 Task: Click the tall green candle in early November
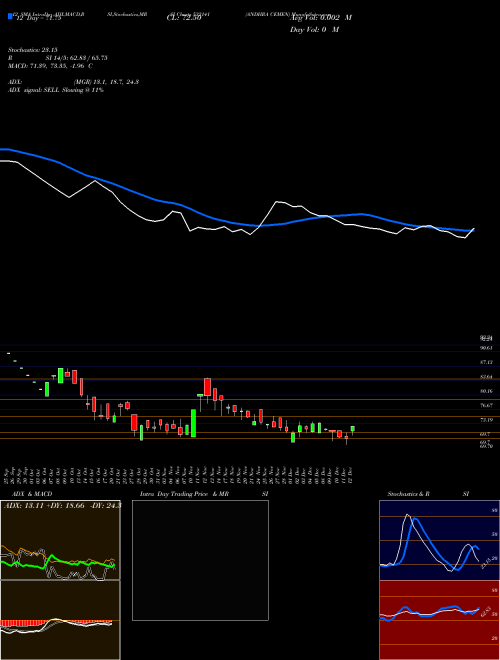194,423
